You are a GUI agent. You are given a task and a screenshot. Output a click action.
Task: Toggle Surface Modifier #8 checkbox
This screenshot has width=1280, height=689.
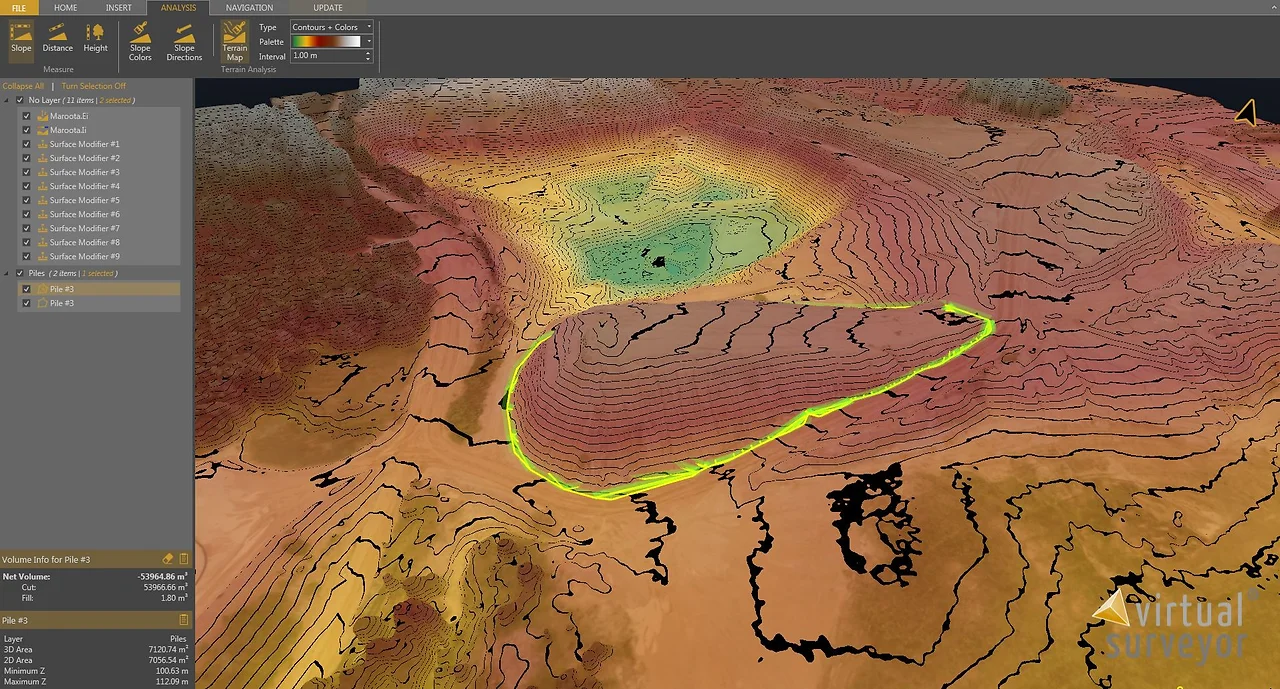click(x=27, y=242)
